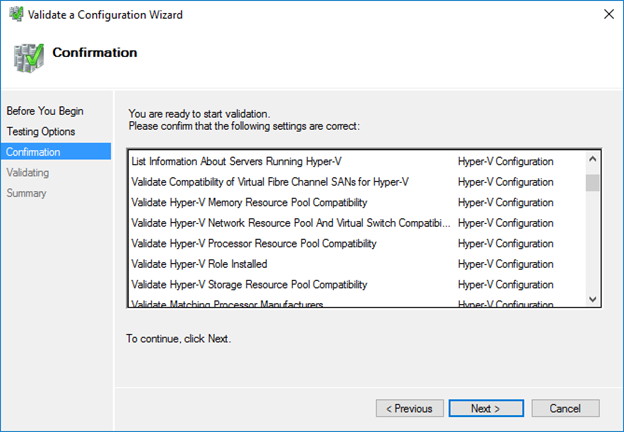The image size is (624, 432).
Task: Open the Testing Options step
Action: pos(41,132)
